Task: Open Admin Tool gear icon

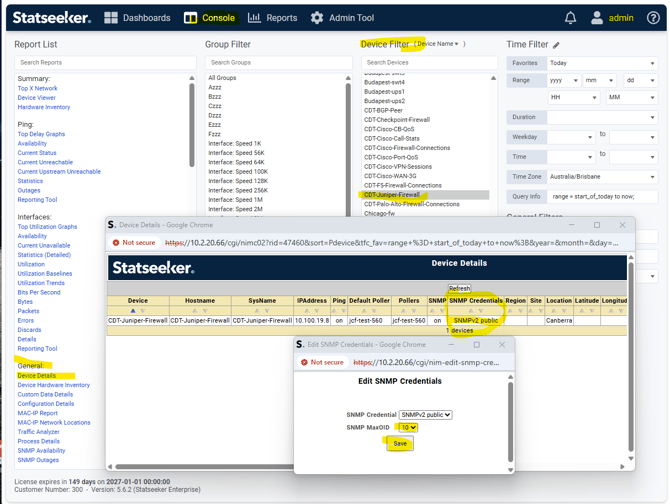Action: coord(317,18)
